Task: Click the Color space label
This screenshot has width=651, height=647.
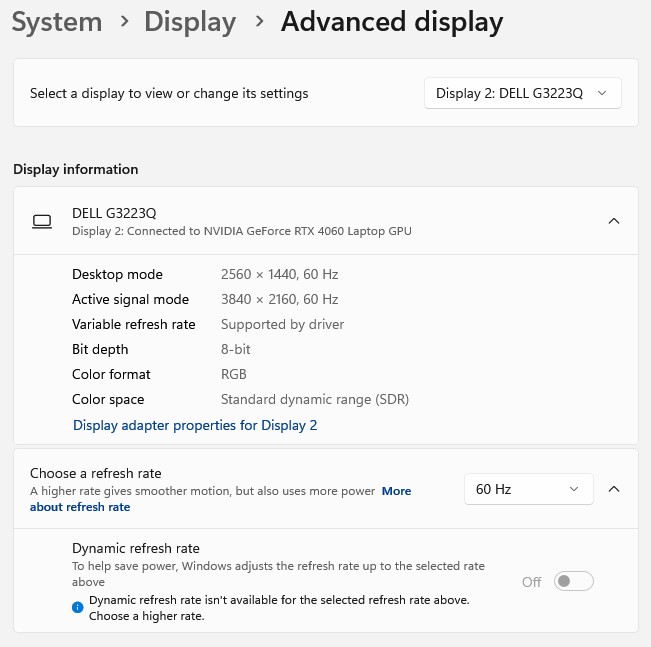Action: click(x=108, y=399)
